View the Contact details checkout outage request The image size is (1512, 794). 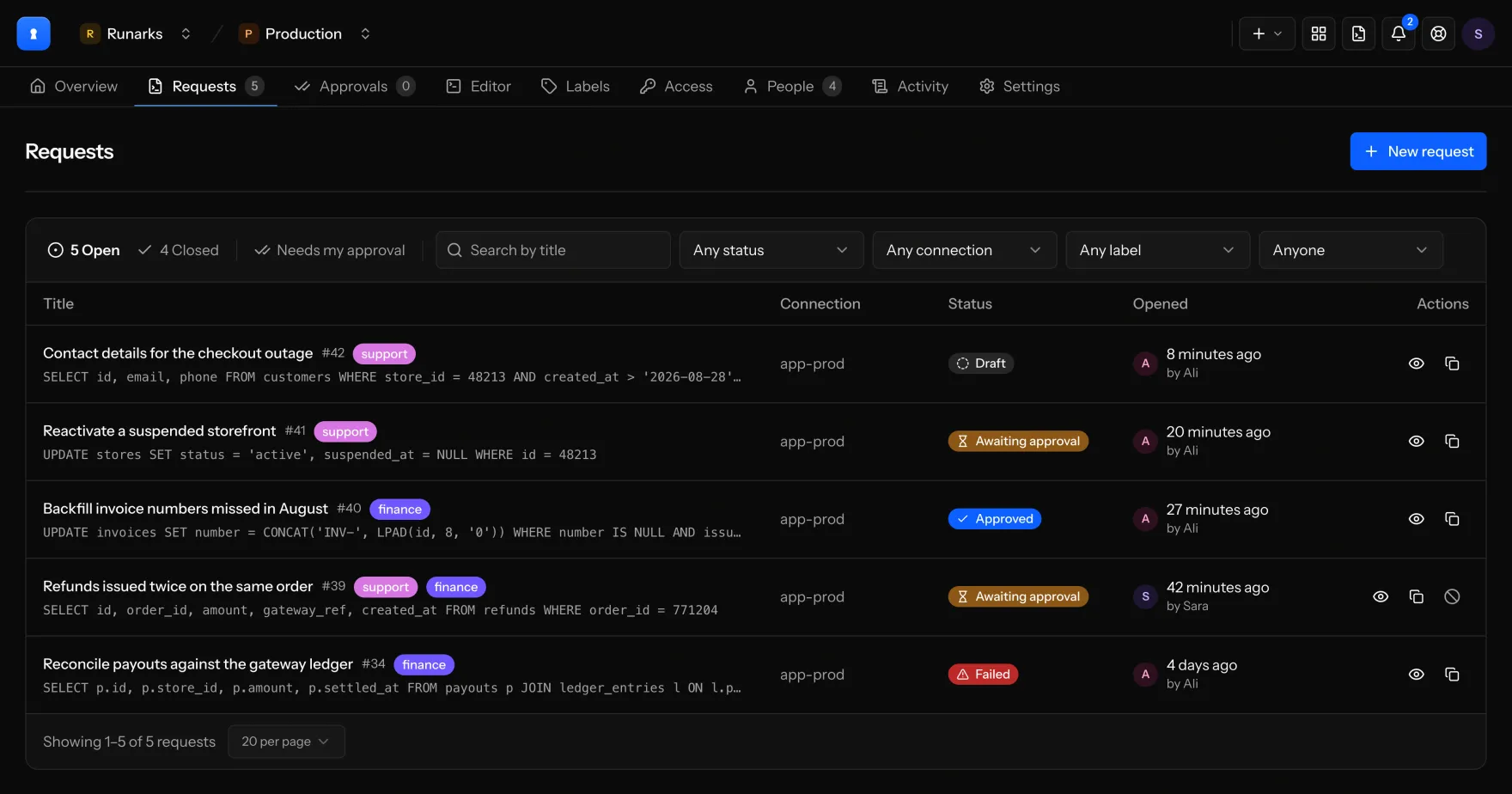(x=1417, y=363)
